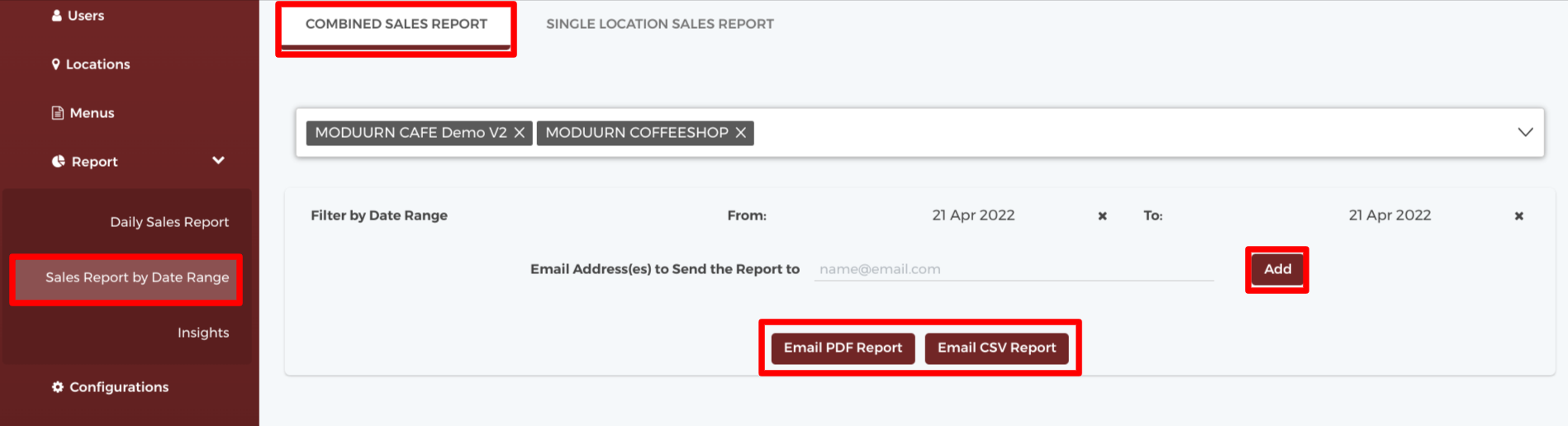Image resolution: width=1568 pixels, height=426 pixels.
Task: Switch to Single Location Sales Report tab
Action: click(x=660, y=24)
